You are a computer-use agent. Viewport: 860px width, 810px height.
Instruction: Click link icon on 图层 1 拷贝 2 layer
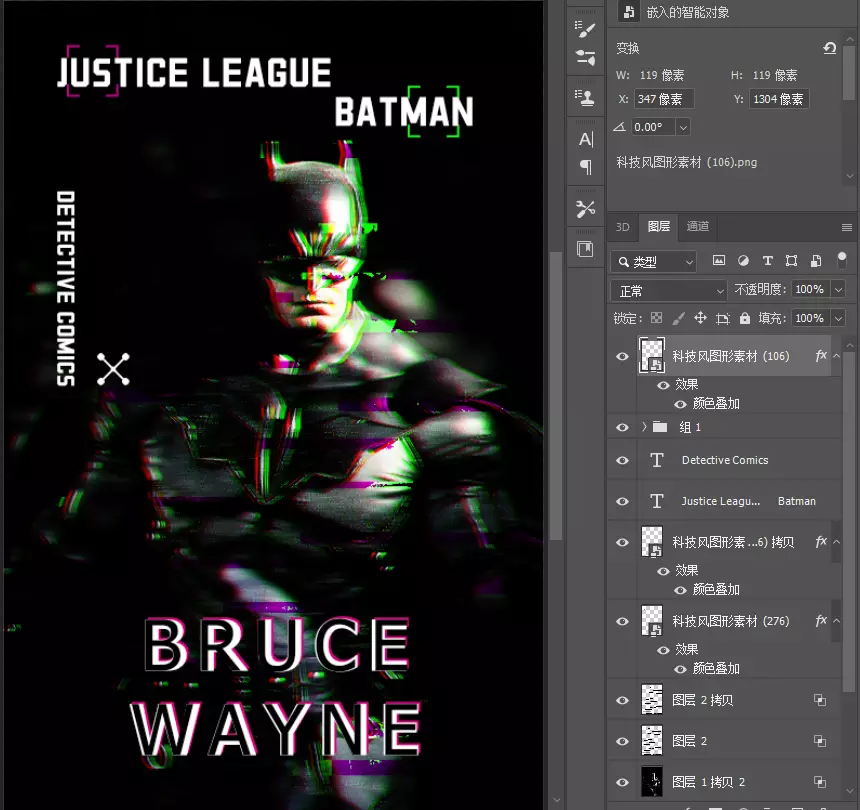click(x=820, y=782)
